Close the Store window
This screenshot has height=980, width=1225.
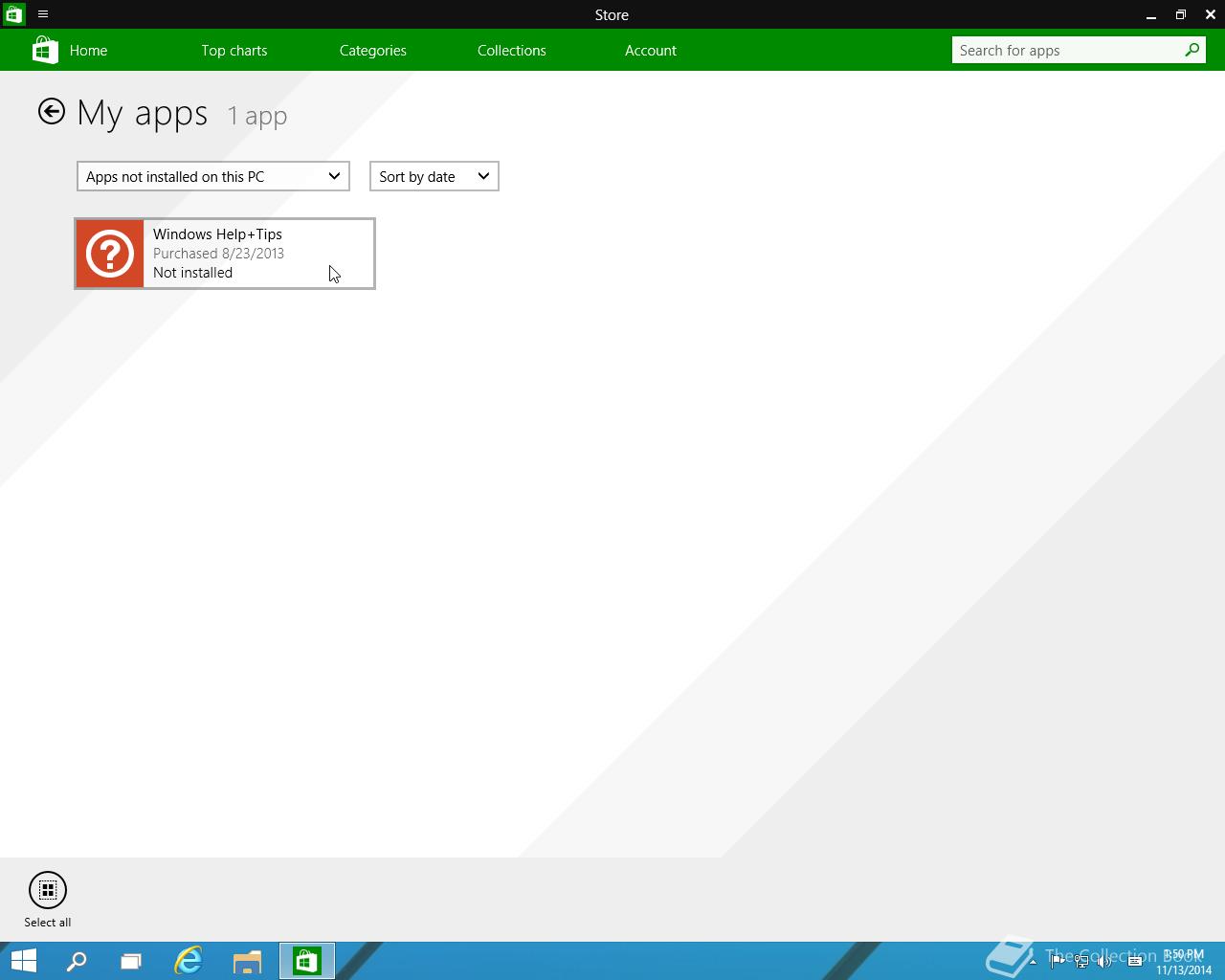point(1210,14)
